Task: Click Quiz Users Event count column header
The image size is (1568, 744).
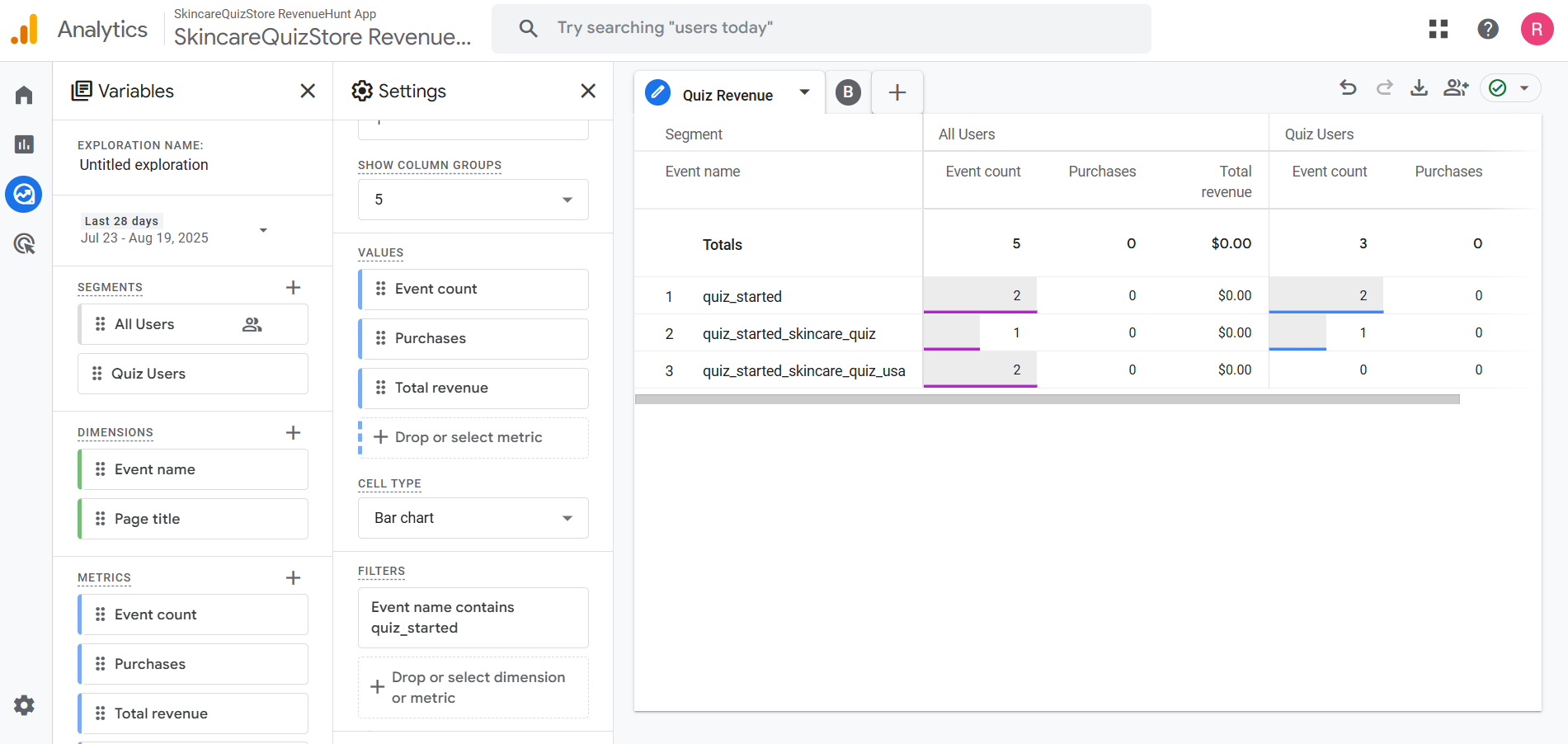Action: pos(1330,172)
